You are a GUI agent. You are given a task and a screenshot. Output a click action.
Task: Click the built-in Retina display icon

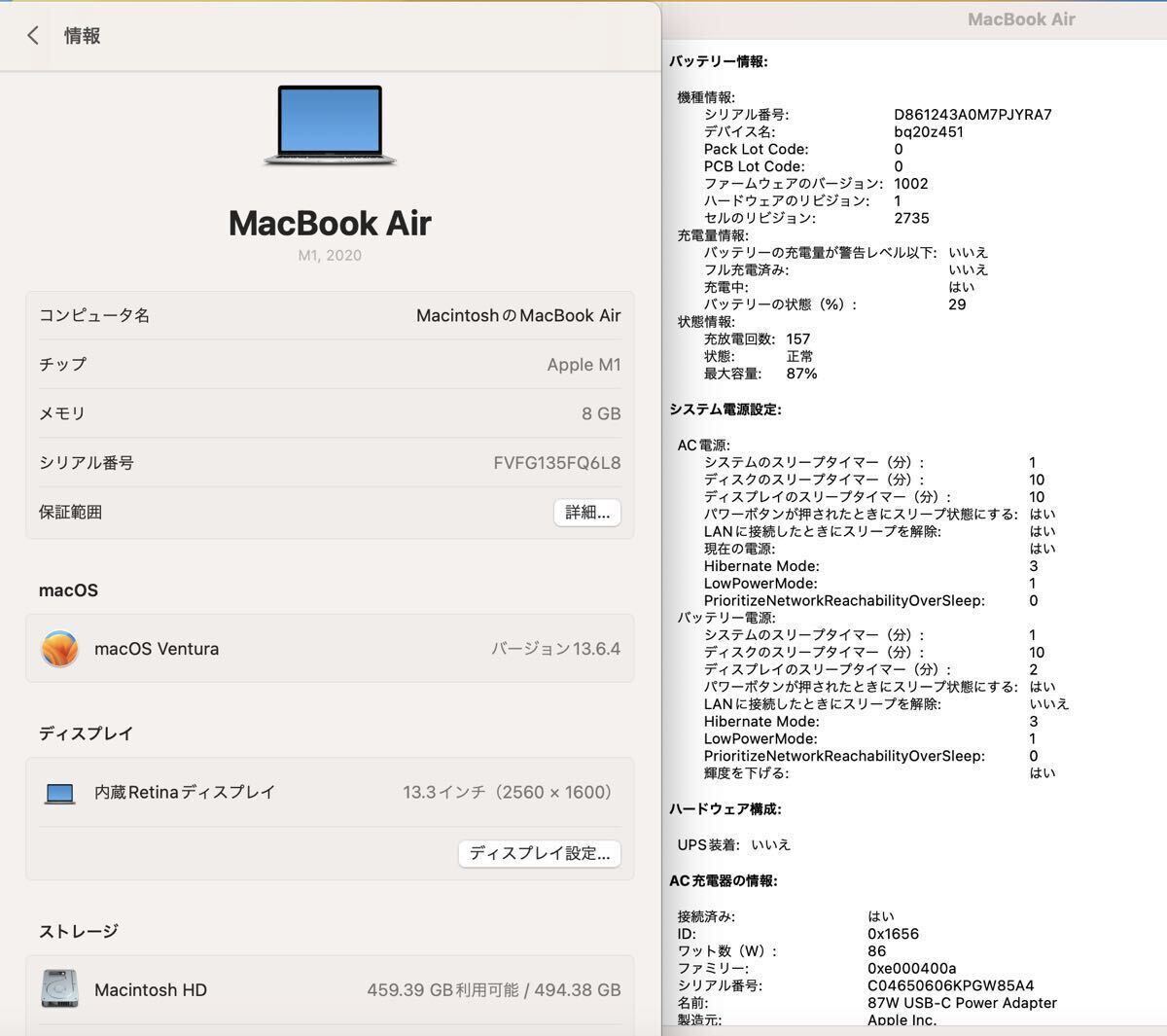pos(59,794)
